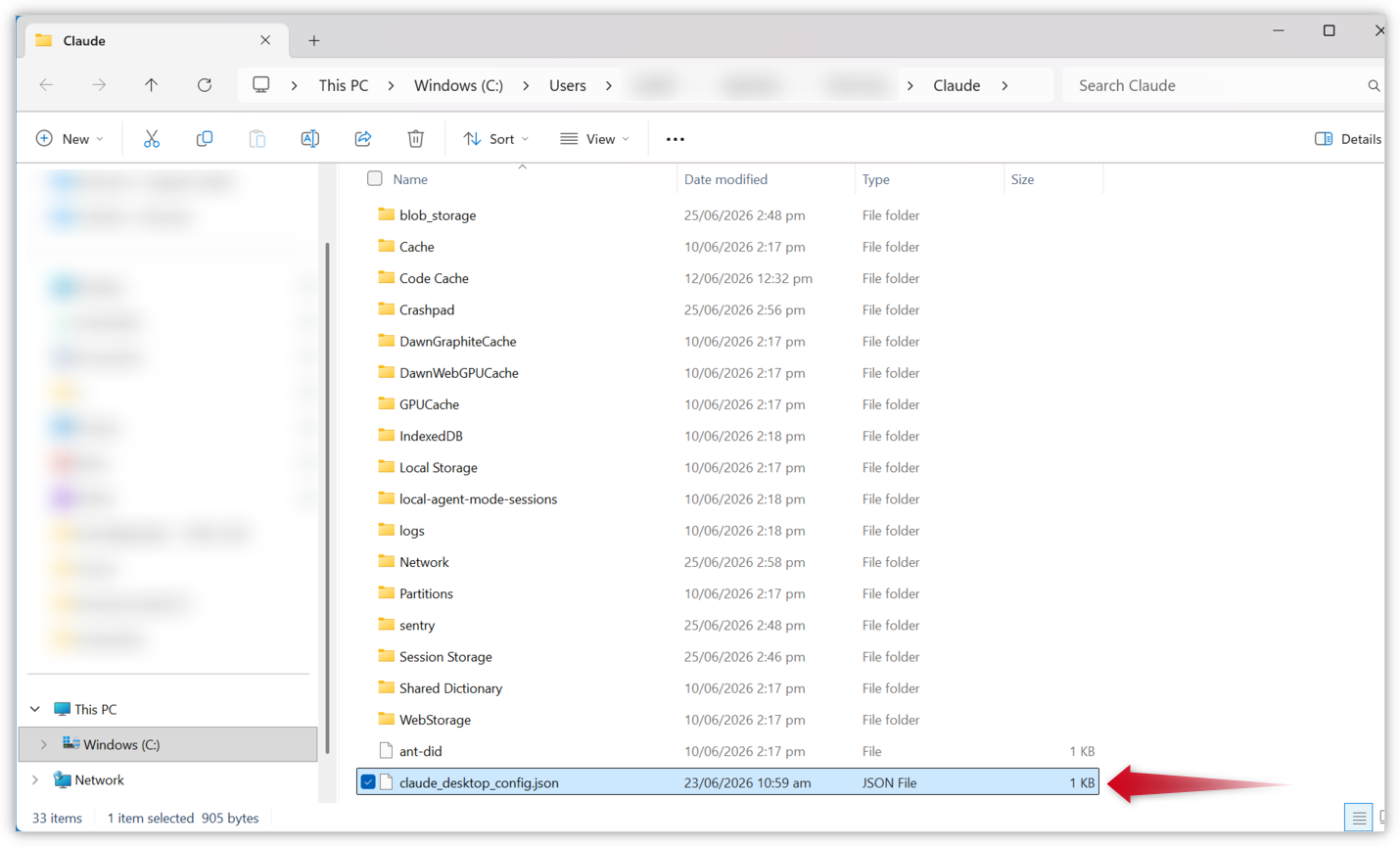
Task: Click the Paste clipboard icon
Action: pos(257,139)
